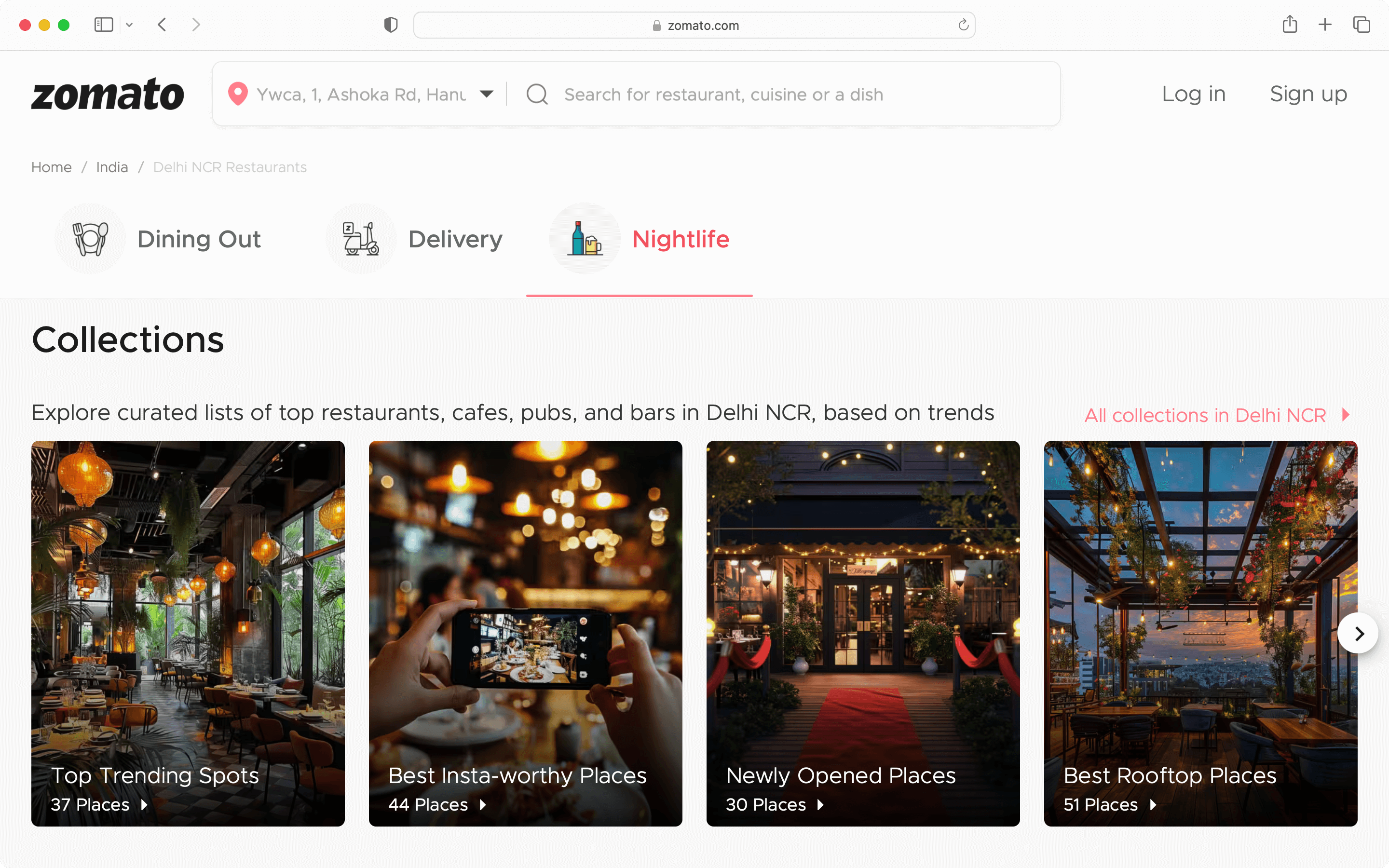Switch to the Dining Out tab
This screenshot has height=868, width=1389.
pos(199,239)
